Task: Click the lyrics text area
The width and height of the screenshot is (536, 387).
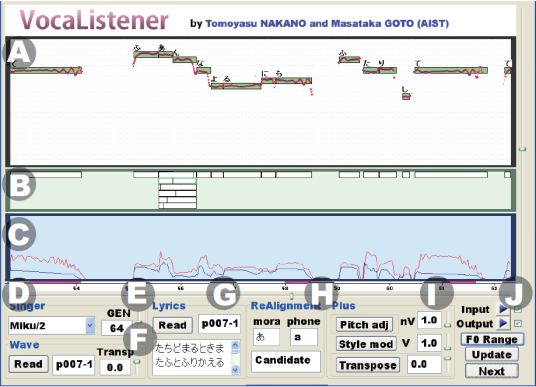Action: (x=193, y=357)
